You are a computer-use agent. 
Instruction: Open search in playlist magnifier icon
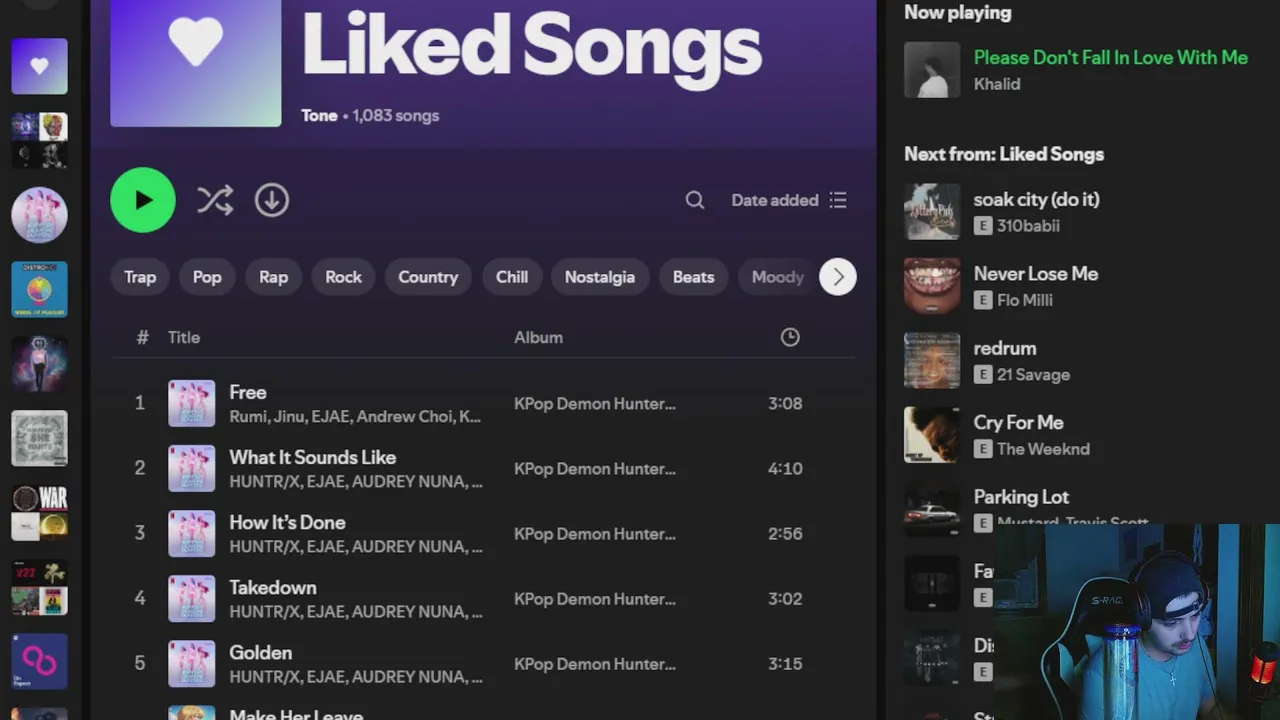point(695,200)
